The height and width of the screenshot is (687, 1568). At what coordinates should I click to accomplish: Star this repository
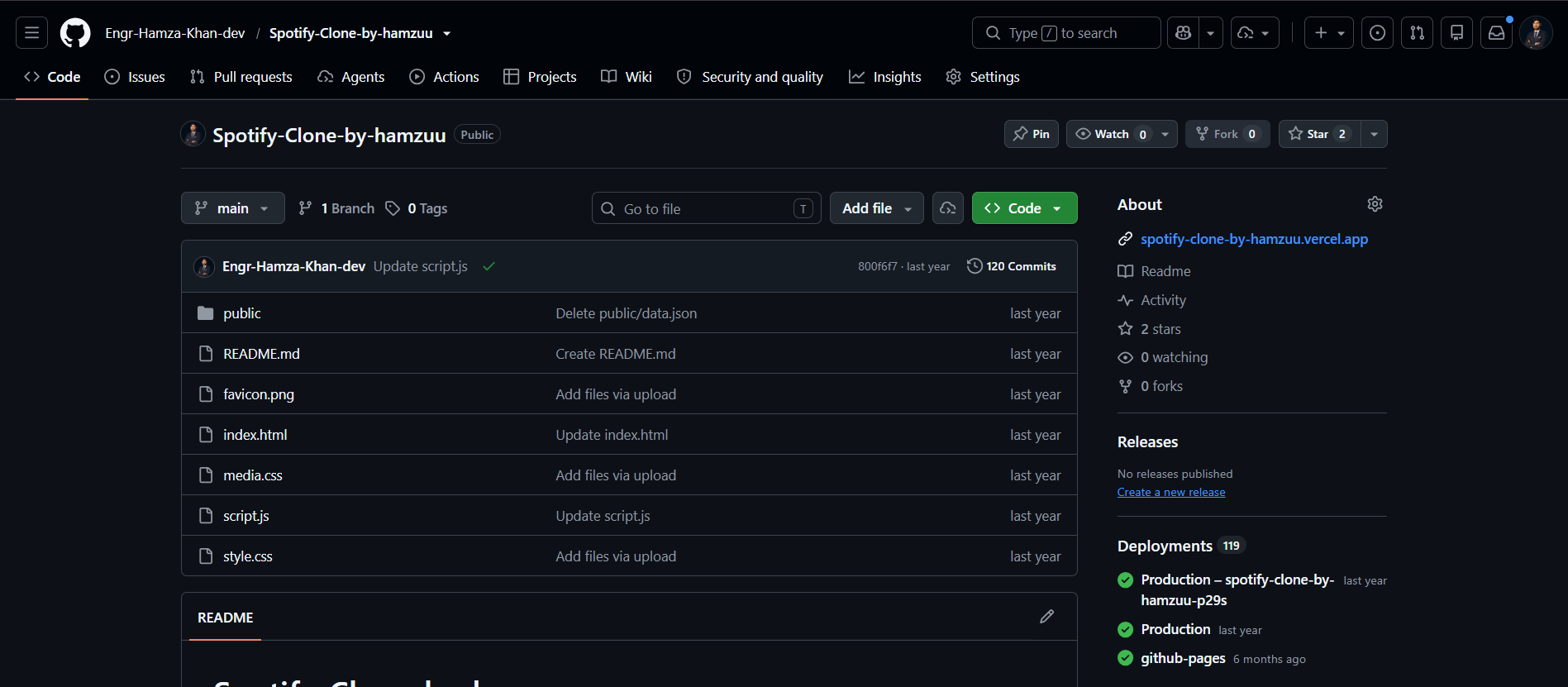tap(1320, 134)
